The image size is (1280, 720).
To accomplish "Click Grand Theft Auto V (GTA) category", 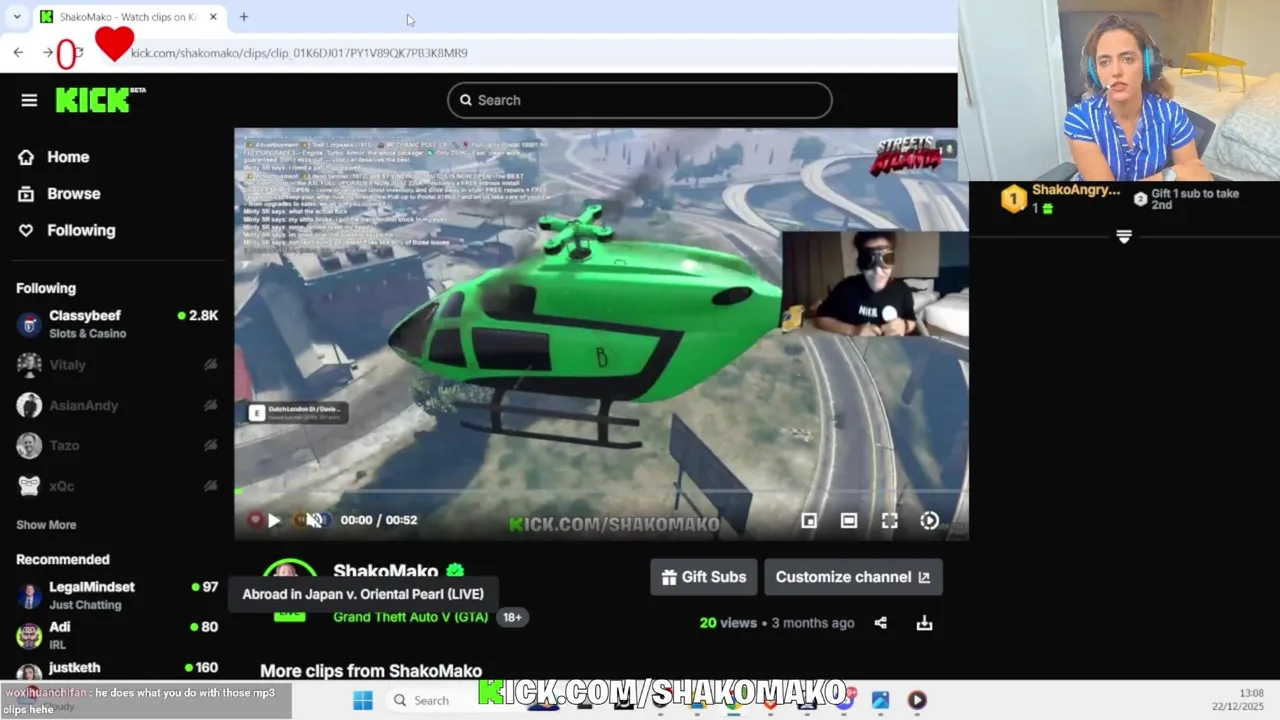I will (411, 617).
